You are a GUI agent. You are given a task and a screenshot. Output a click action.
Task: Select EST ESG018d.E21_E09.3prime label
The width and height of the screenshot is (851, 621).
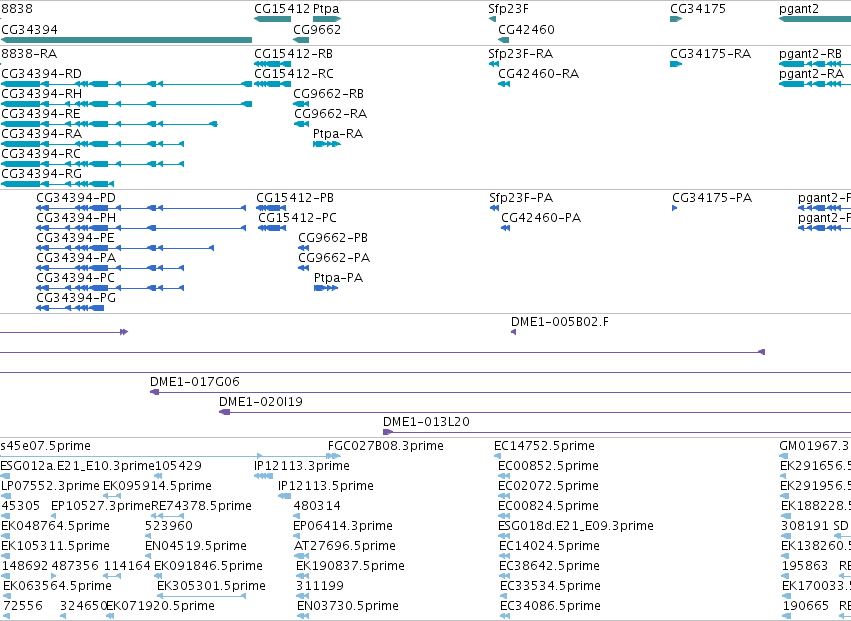click(576, 526)
